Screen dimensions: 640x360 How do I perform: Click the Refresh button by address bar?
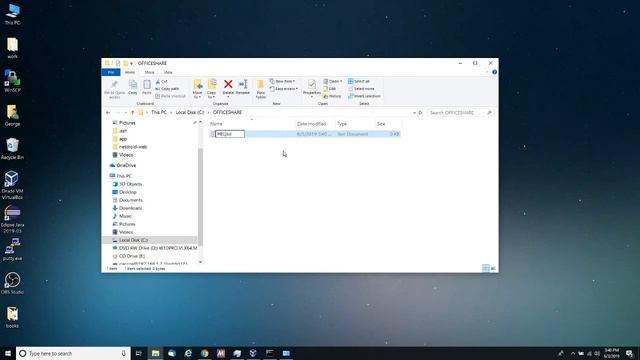click(420, 113)
